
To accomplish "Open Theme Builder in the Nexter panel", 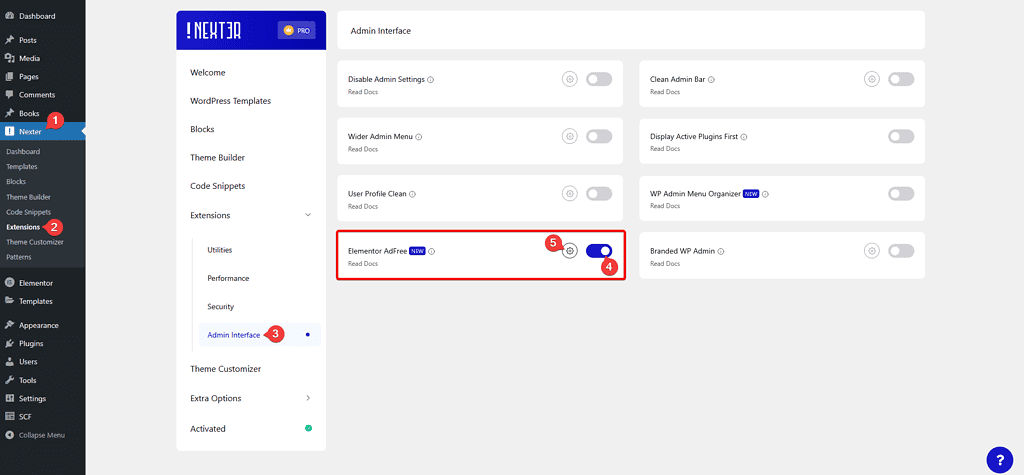I will click(x=217, y=157).
